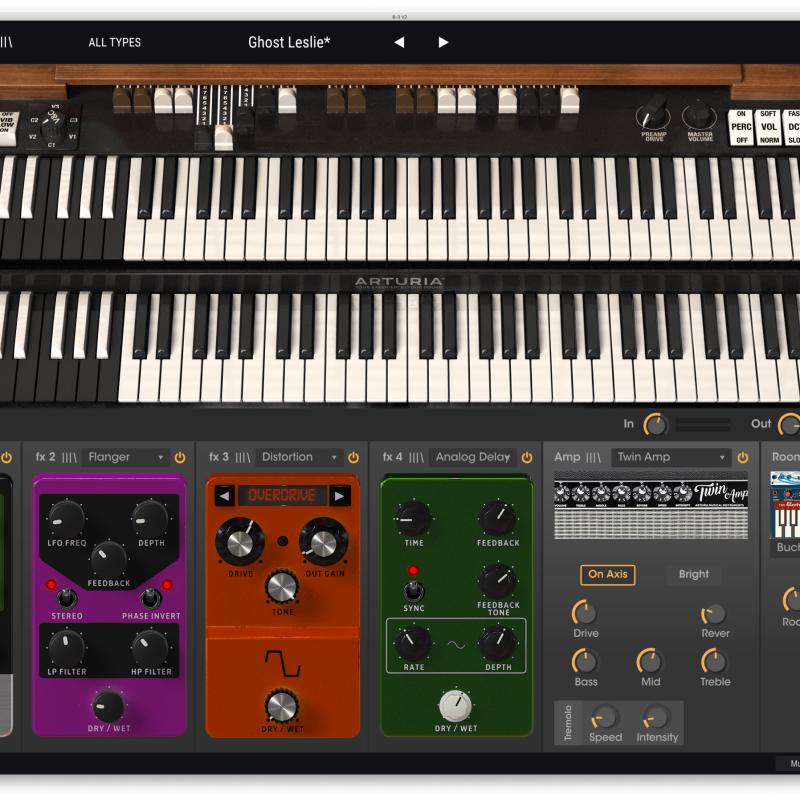The width and height of the screenshot is (800, 800).
Task: Toggle the VOL soft/norm rocker switch
Action: [x=768, y=127]
